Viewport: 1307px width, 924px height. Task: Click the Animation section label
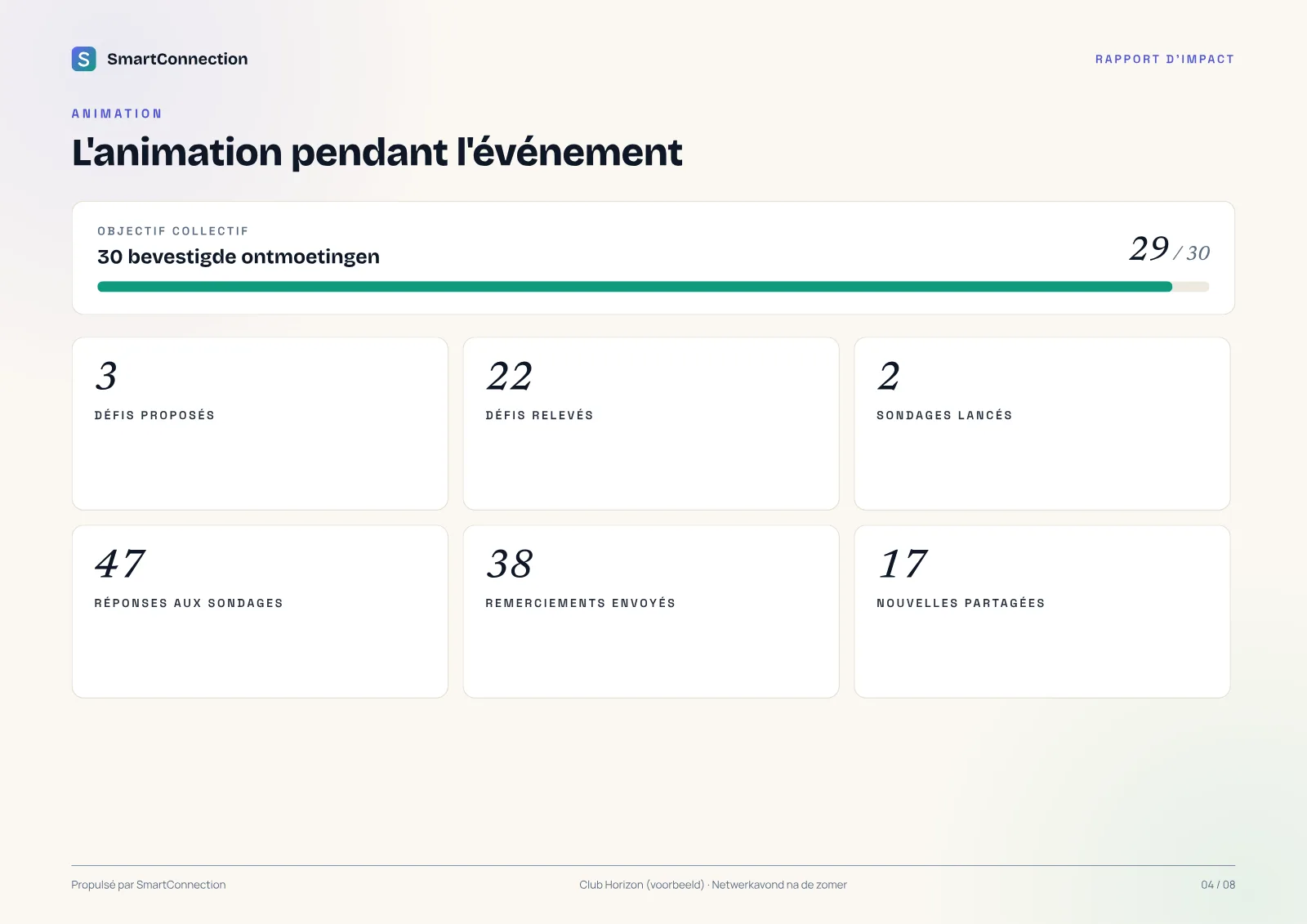click(x=117, y=114)
